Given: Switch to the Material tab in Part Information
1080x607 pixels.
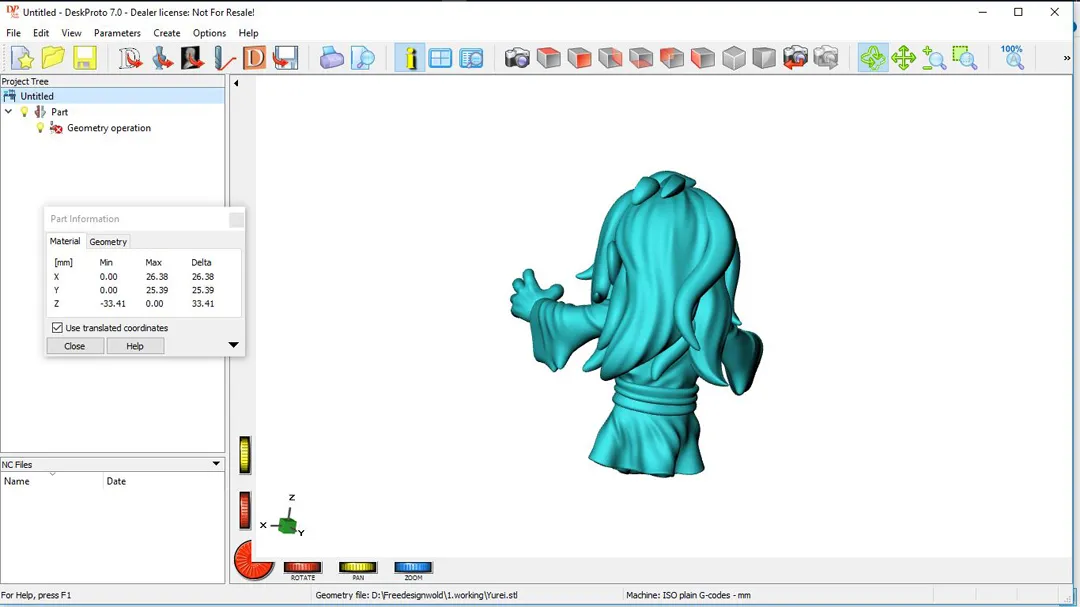Looking at the screenshot, I should point(65,241).
